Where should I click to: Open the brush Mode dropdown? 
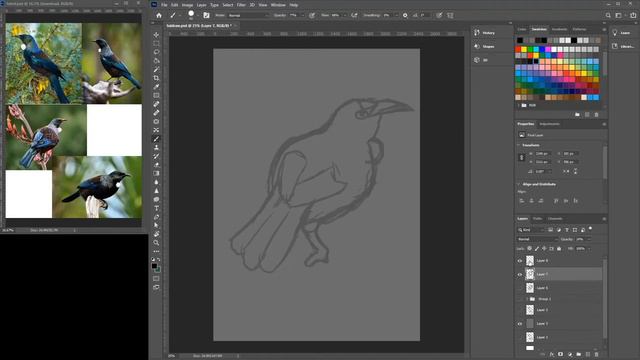coord(248,15)
